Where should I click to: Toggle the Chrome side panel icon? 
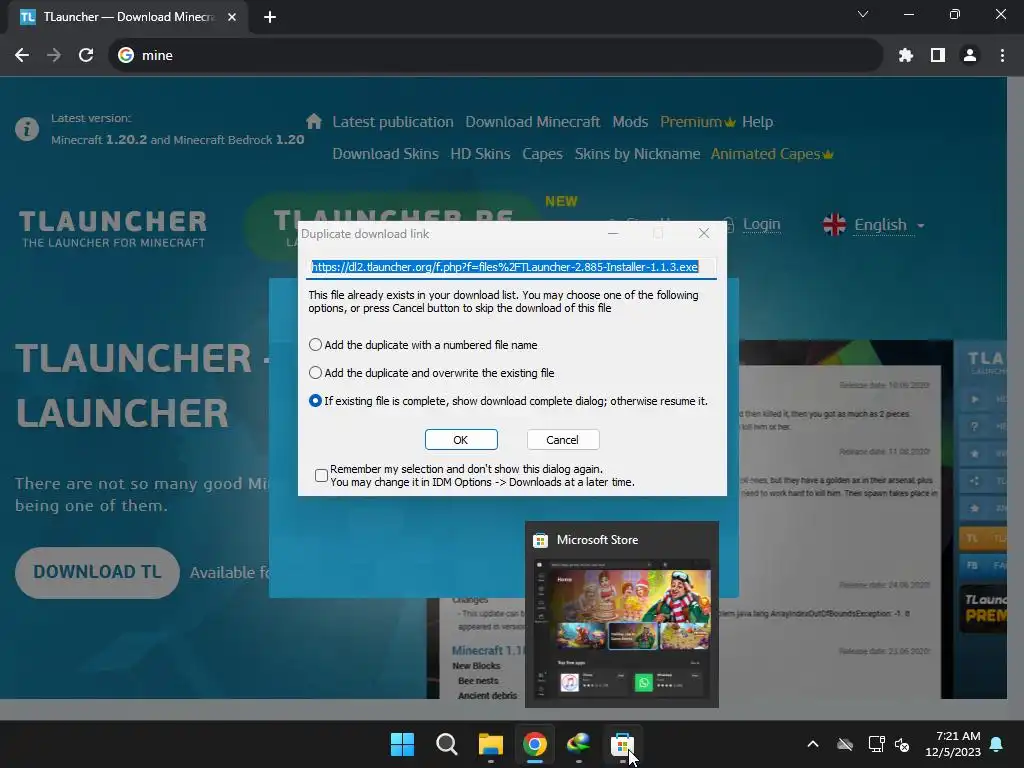938,56
